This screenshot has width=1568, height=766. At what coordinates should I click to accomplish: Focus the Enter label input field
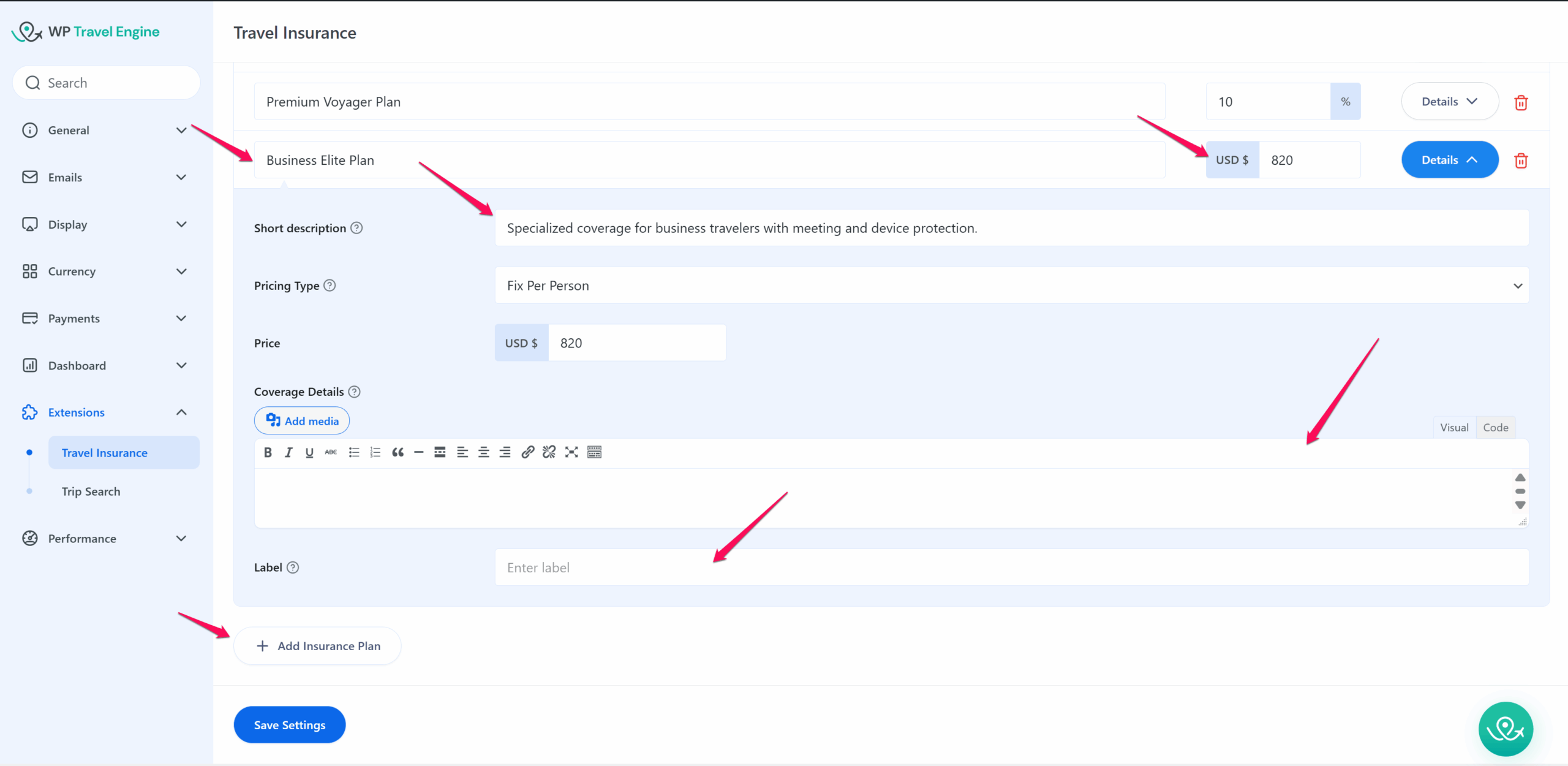click(1011, 567)
